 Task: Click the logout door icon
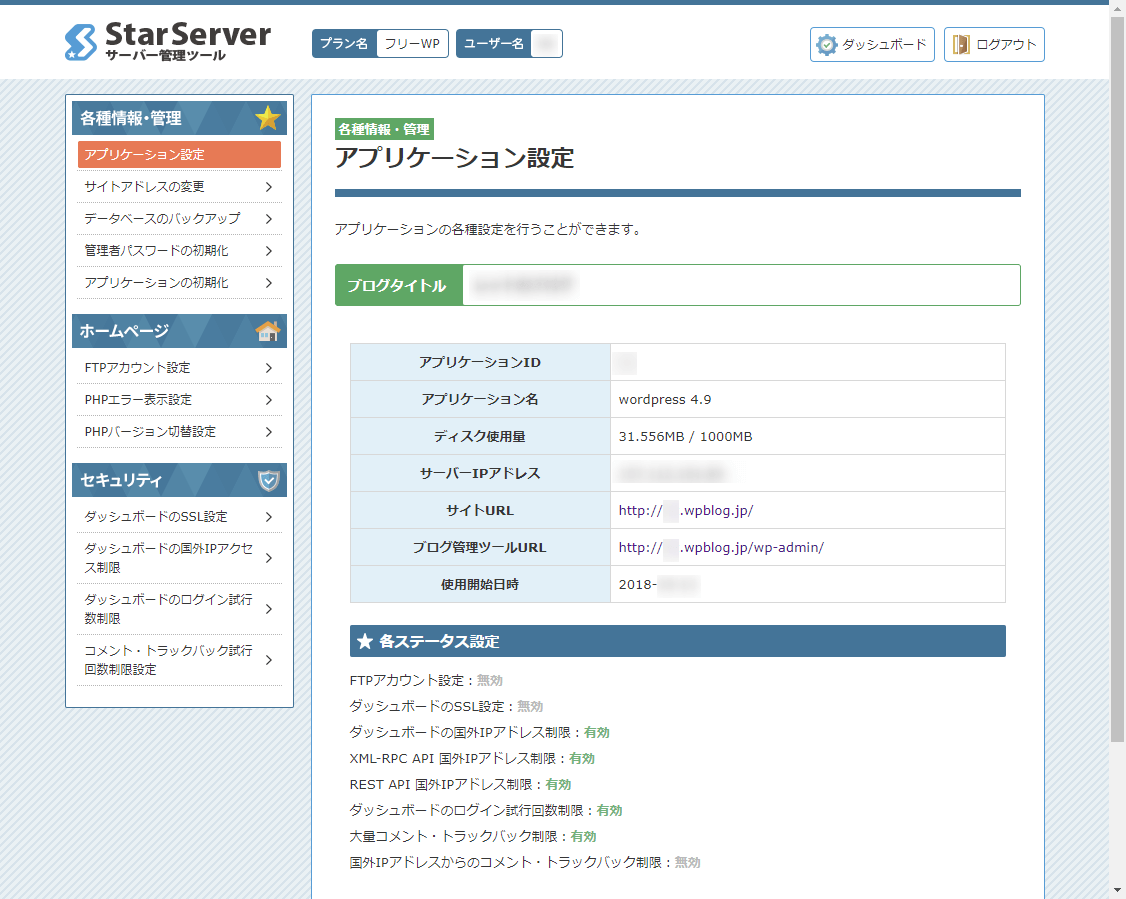[x=961, y=45]
